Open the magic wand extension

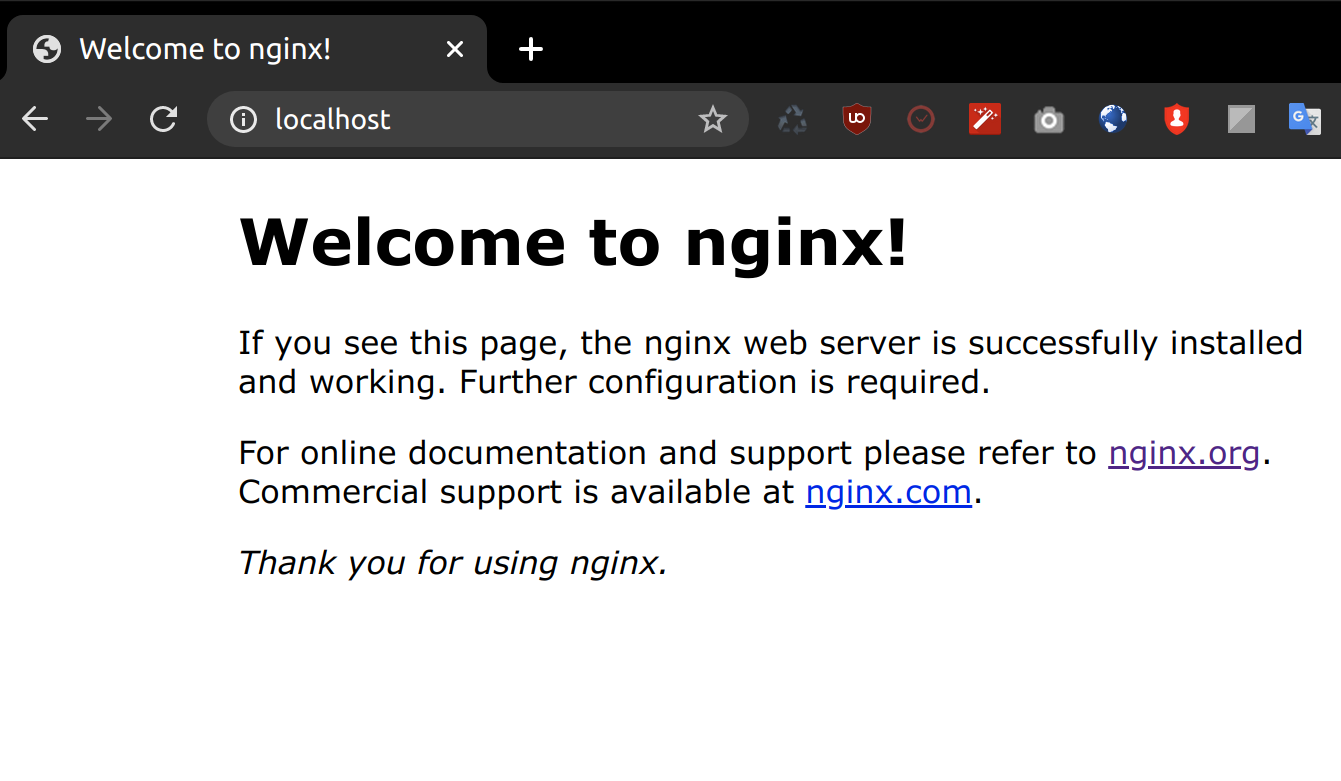click(985, 120)
